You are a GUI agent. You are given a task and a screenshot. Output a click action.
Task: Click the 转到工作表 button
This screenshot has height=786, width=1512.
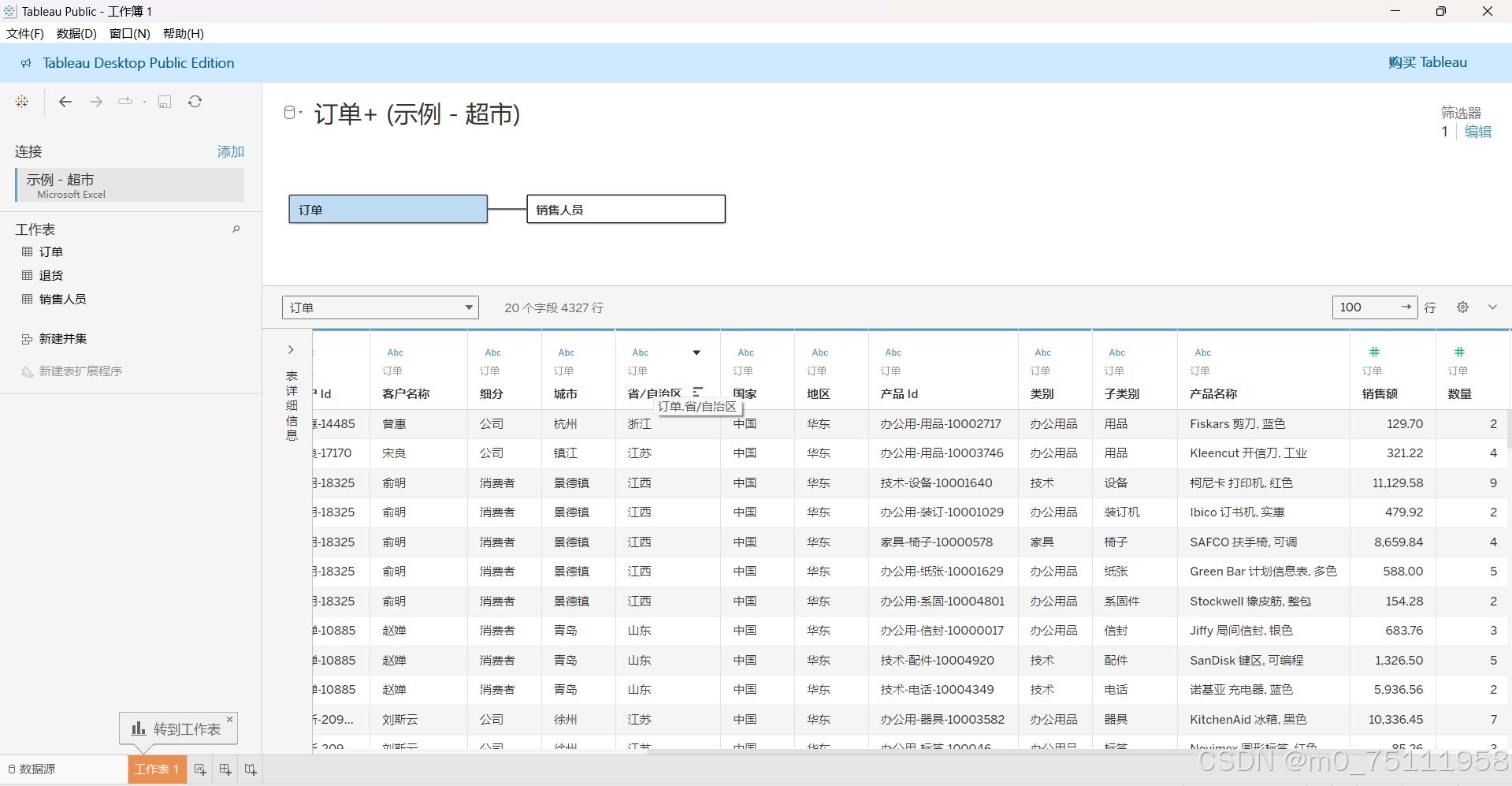coord(178,728)
